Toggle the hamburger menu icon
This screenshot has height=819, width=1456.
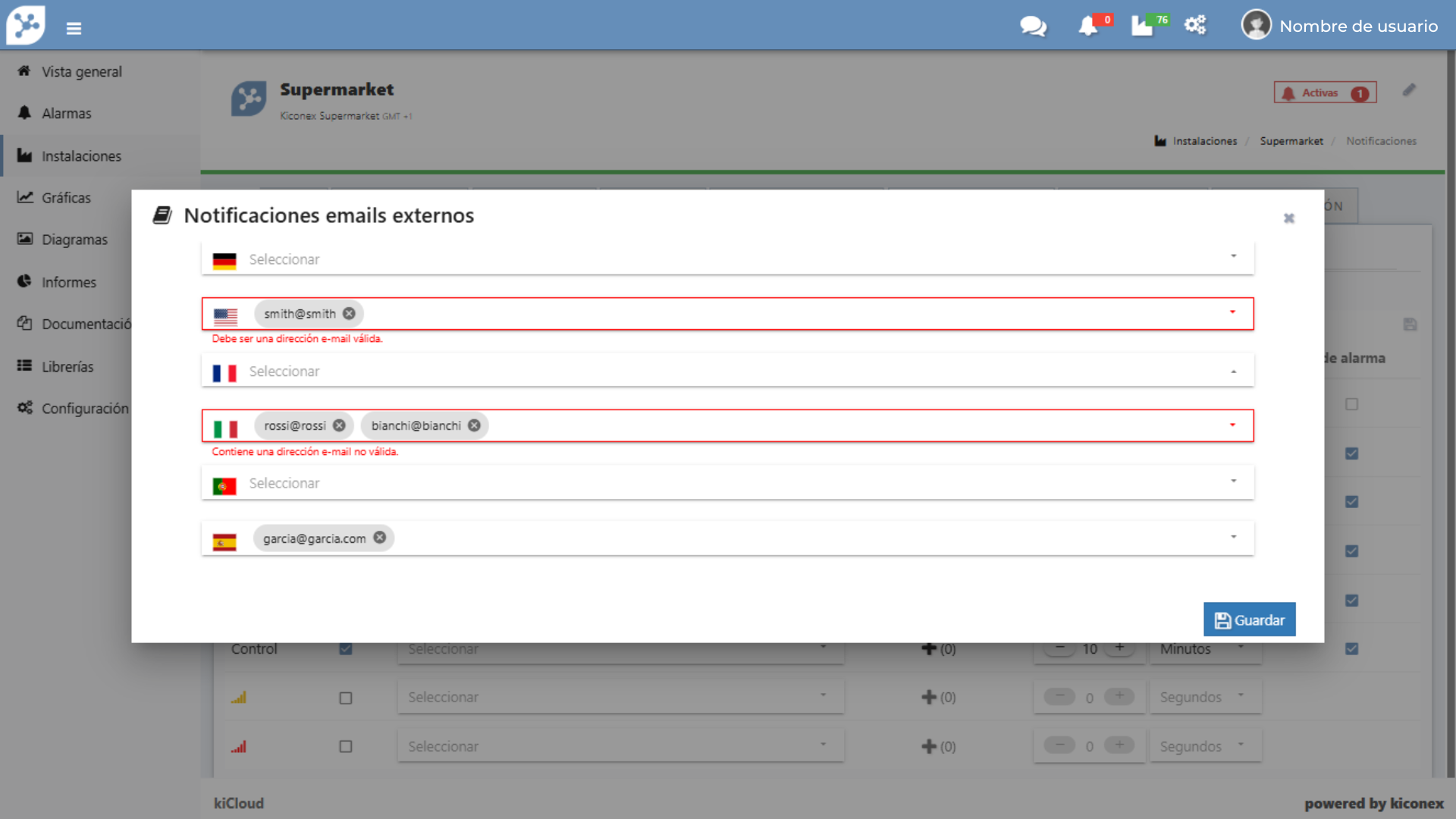click(74, 28)
